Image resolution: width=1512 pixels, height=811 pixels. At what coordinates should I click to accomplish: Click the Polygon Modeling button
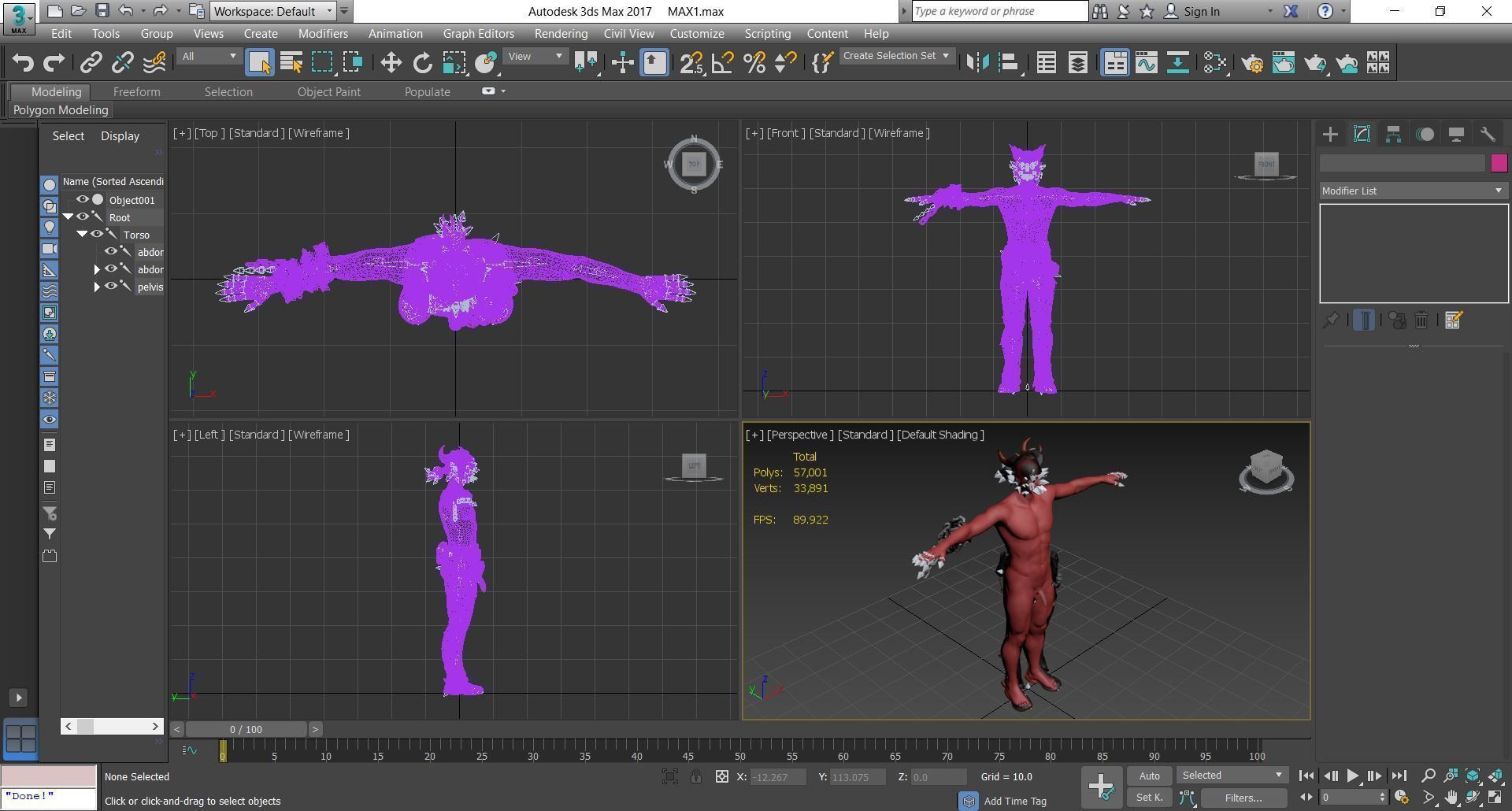(x=61, y=110)
